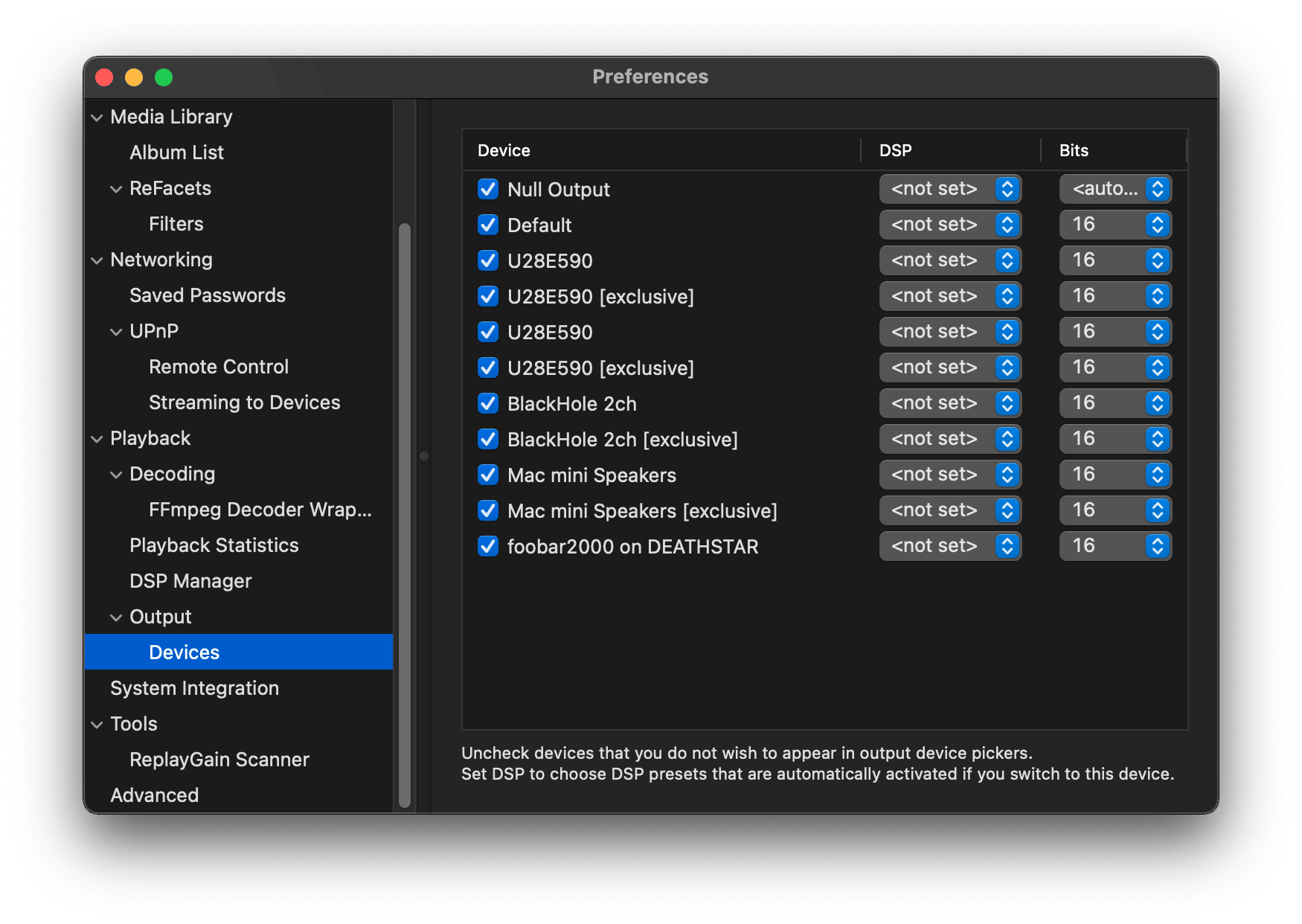Uncheck BlackHole 2ch device checkbox
This screenshot has height=924, width=1302.
point(488,403)
